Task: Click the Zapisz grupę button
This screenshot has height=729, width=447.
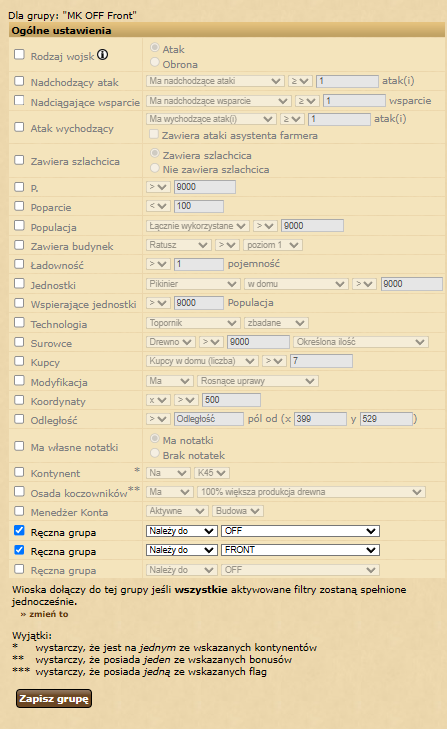Action: [54, 698]
